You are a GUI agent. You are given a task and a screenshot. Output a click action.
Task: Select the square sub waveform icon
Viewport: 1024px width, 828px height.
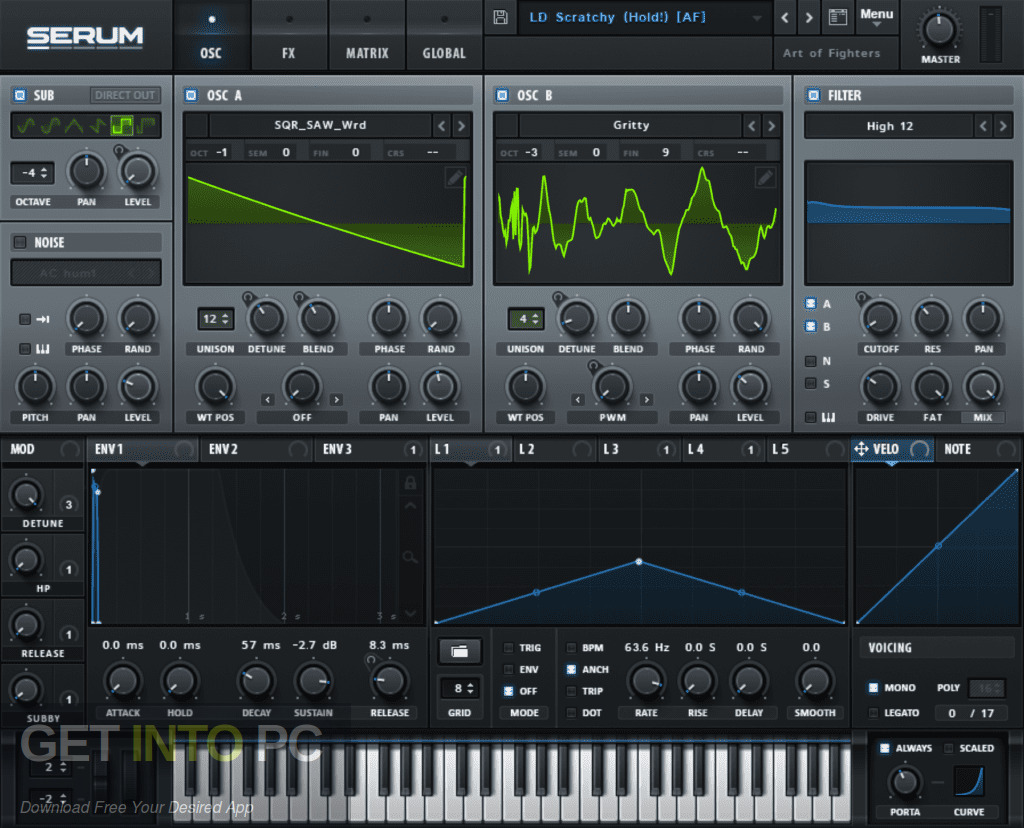[x=121, y=125]
